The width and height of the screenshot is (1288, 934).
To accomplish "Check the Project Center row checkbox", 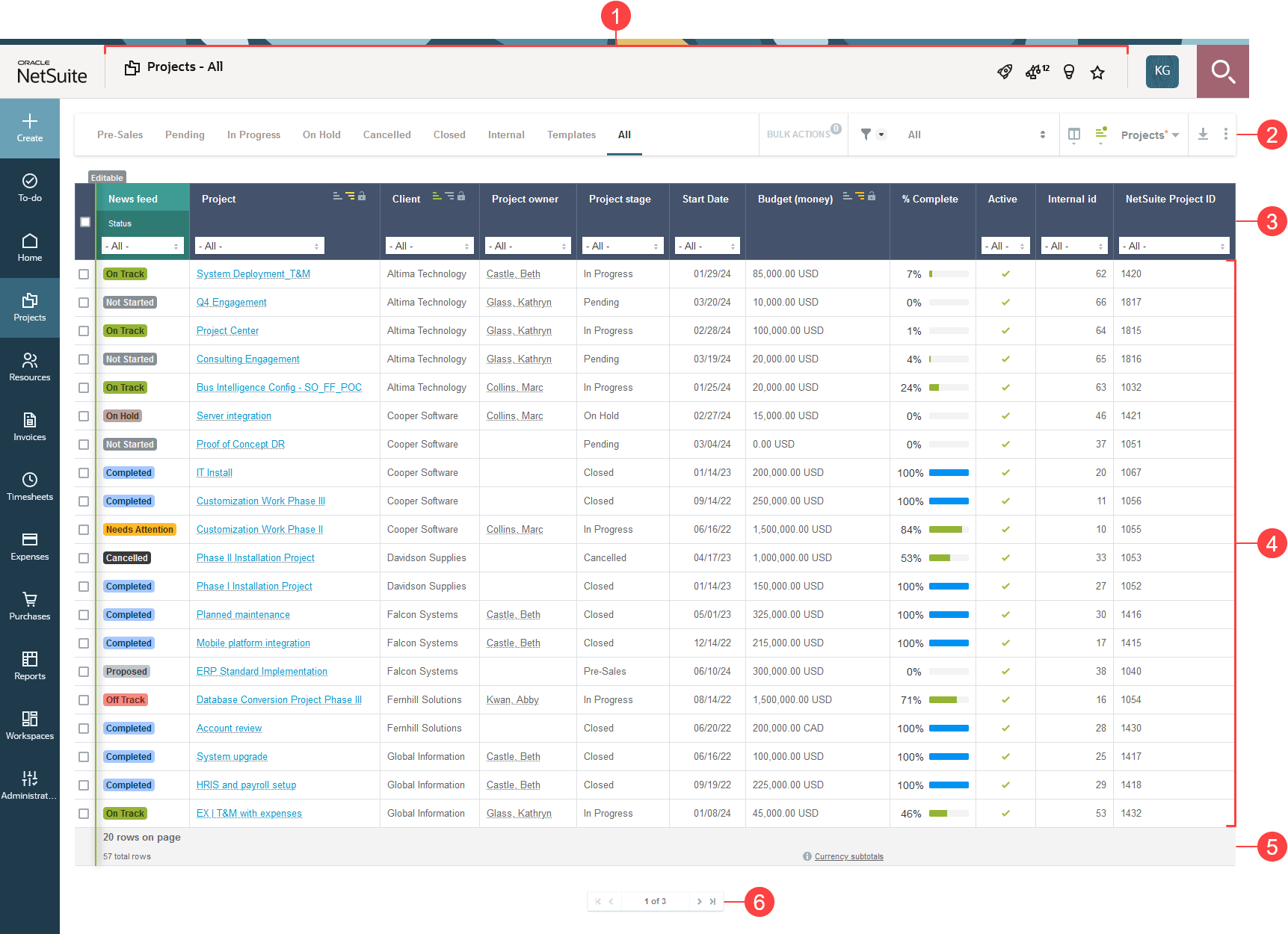I will pyautogui.click(x=84, y=331).
